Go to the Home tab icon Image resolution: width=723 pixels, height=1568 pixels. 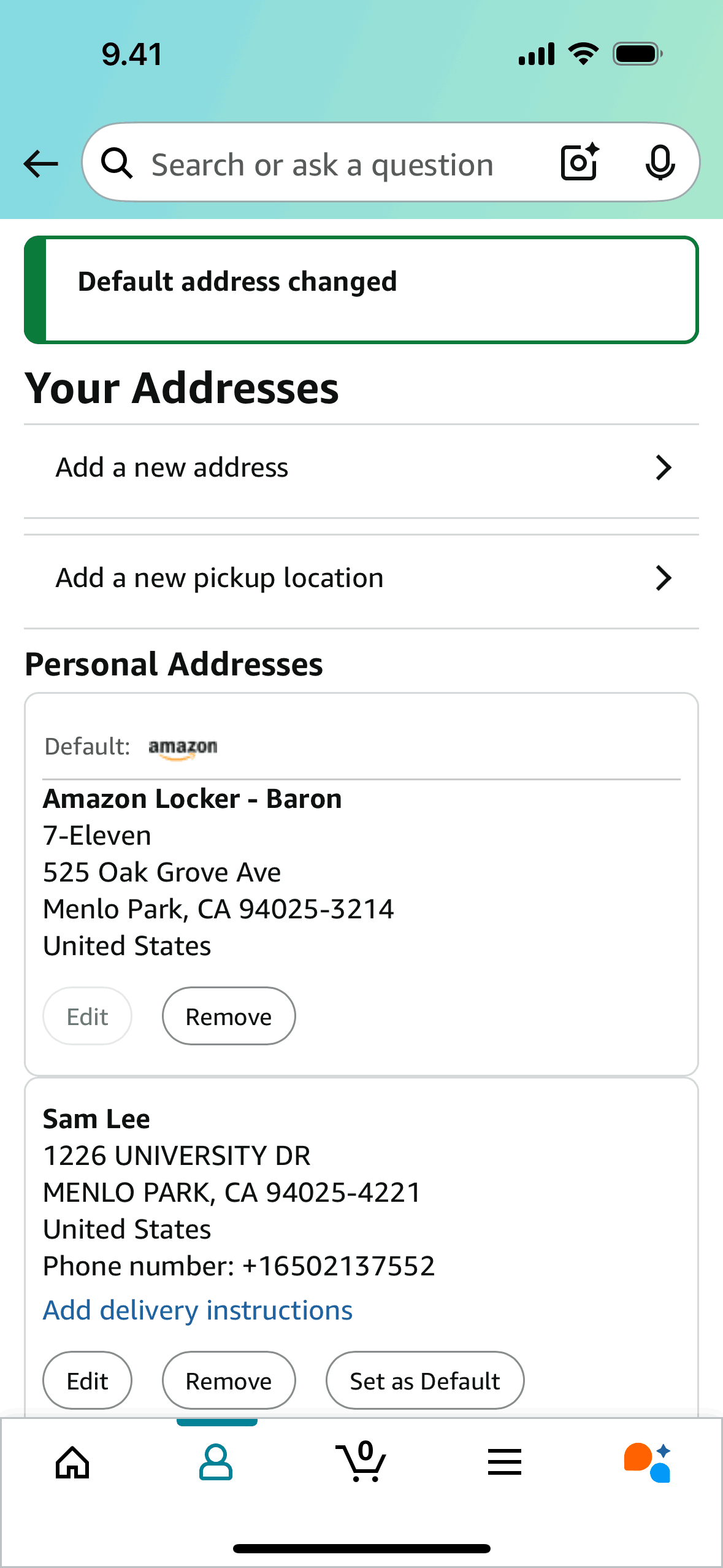pos(72,1462)
